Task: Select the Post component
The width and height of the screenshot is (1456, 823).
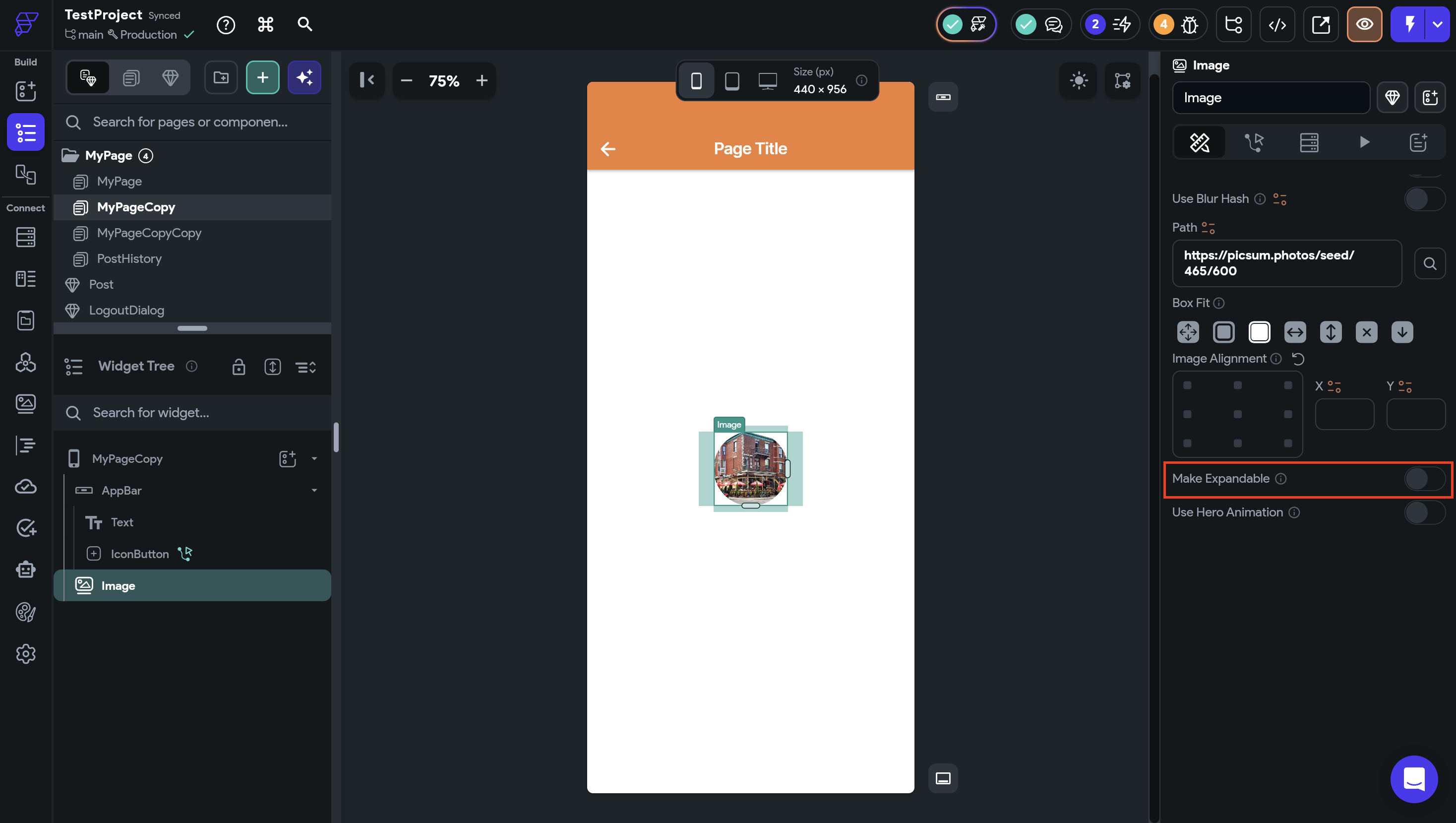Action: [101, 284]
